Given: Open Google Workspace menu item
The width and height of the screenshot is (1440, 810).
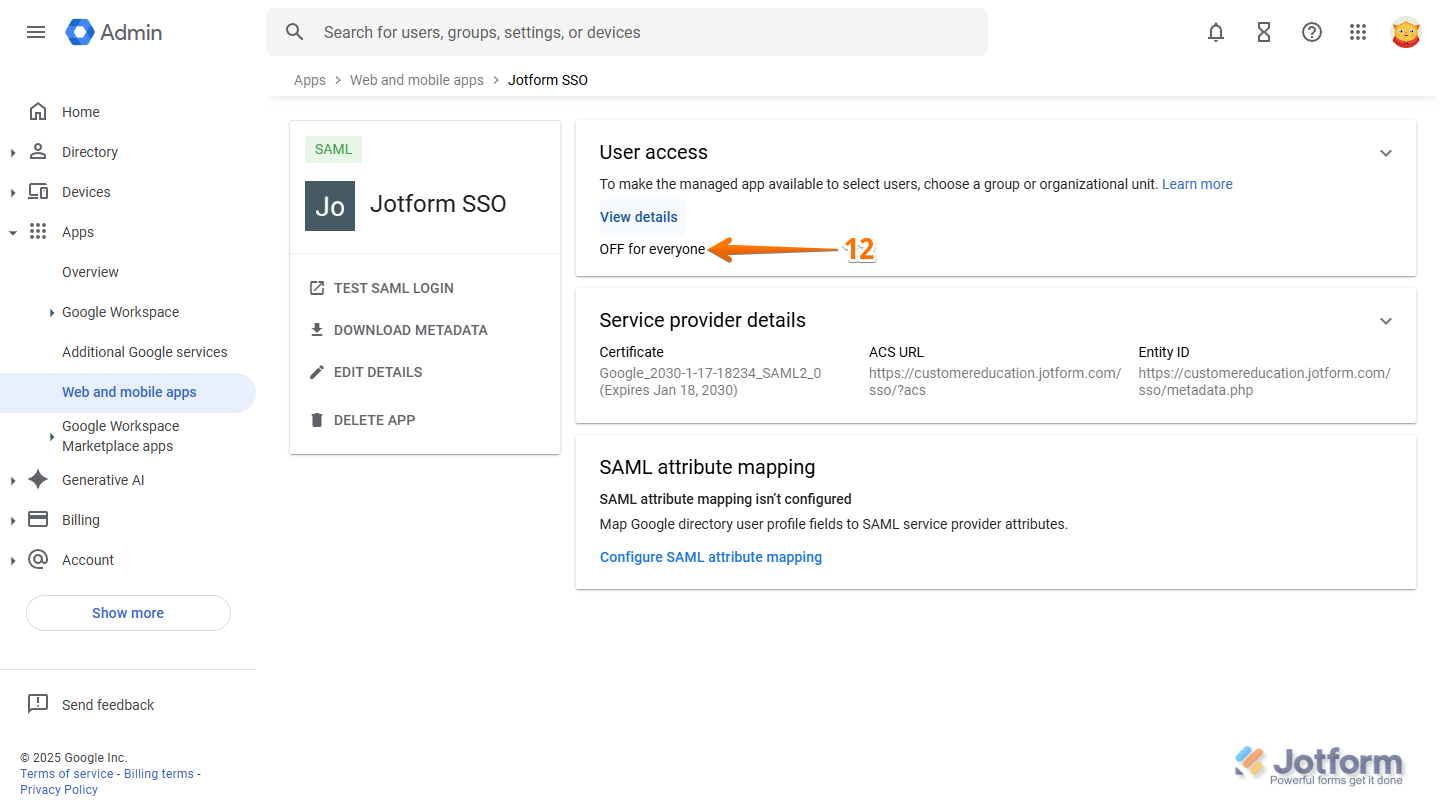Looking at the screenshot, I should [x=121, y=312].
